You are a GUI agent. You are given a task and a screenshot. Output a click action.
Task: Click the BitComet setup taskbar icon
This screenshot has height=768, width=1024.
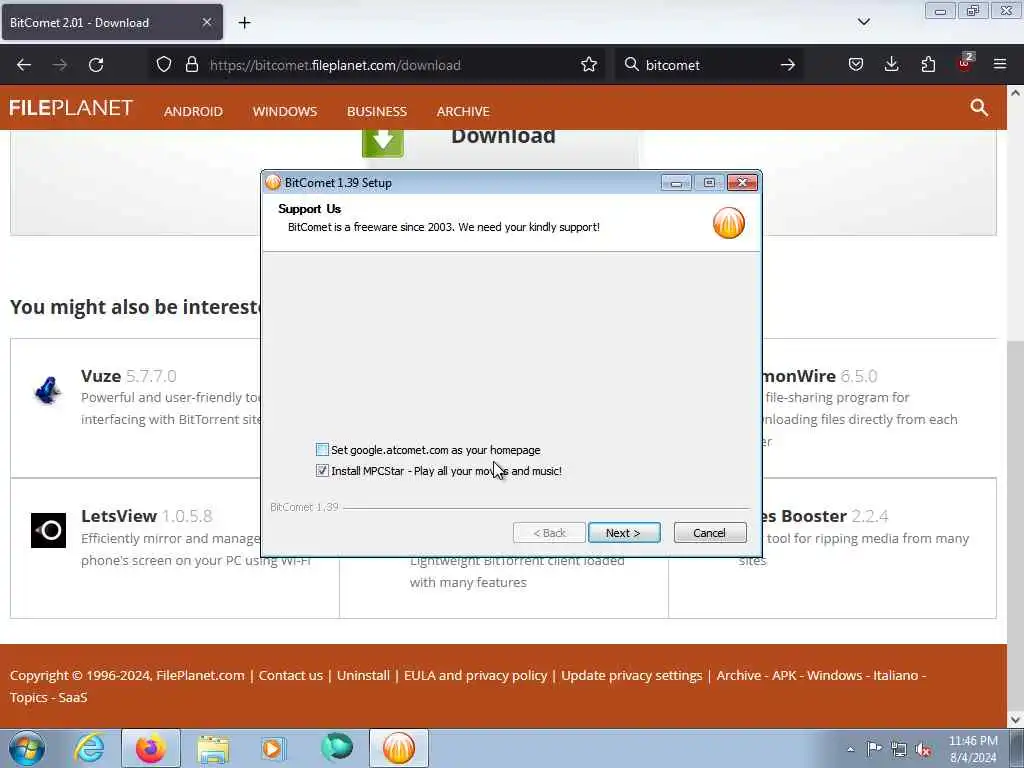click(x=398, y=748)
